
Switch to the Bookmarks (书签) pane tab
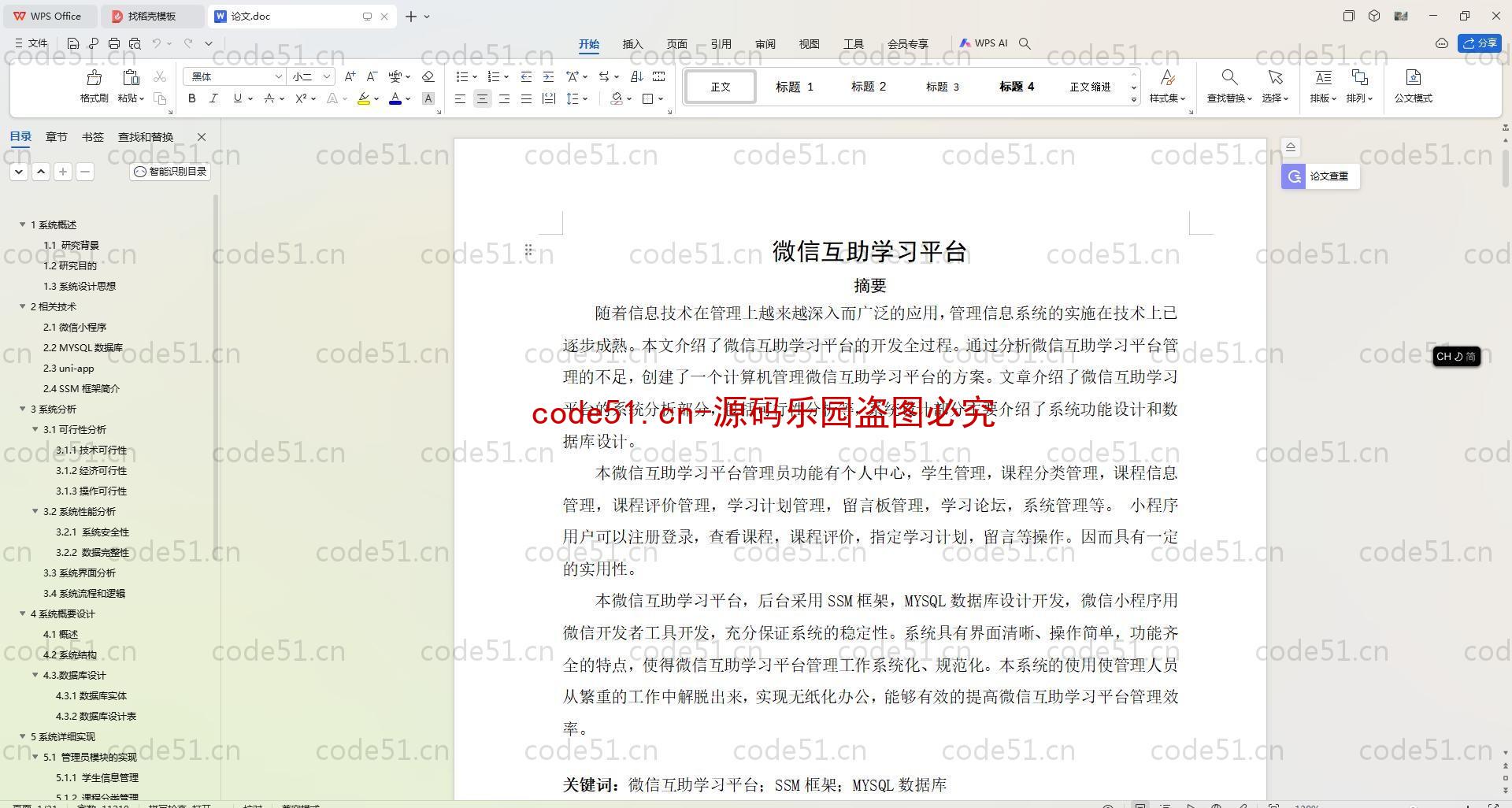pos(92,137)
